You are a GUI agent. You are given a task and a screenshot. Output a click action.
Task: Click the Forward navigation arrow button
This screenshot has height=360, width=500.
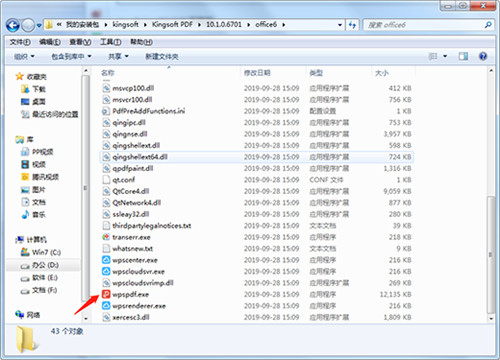tap(28, 25)
